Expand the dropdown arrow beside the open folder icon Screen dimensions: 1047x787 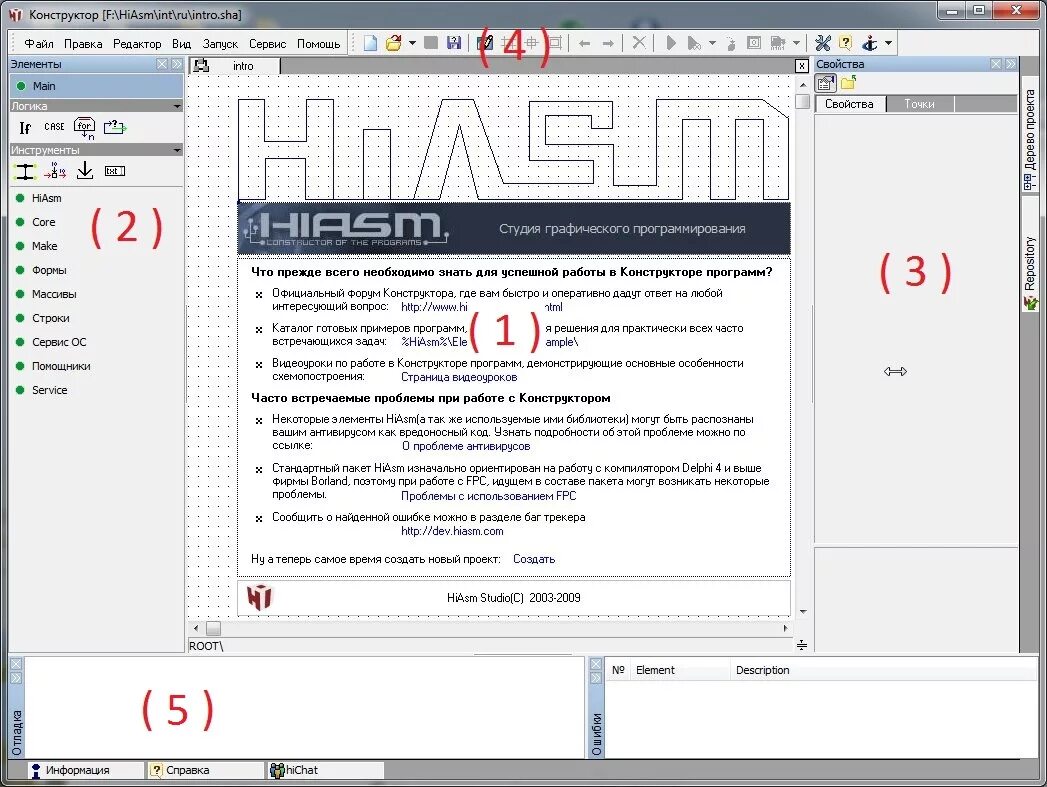412,43
